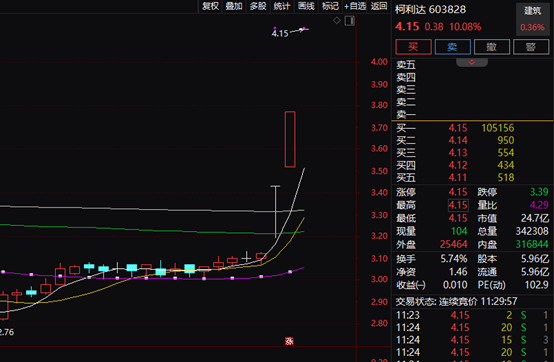
Task: Add stock with +自选 button
Action: pos(355,6)
